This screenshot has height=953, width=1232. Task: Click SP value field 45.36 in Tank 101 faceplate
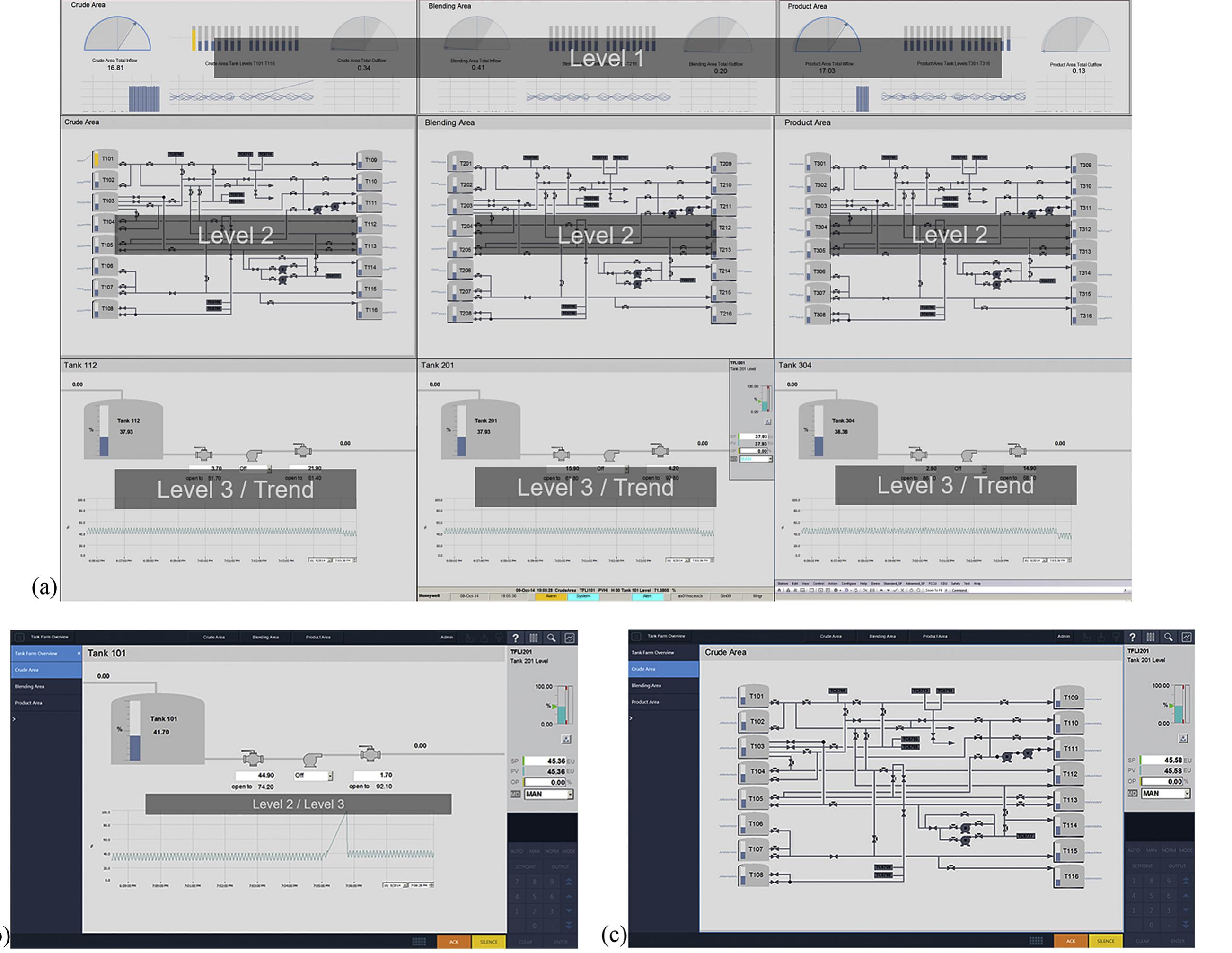pos(545,761)
